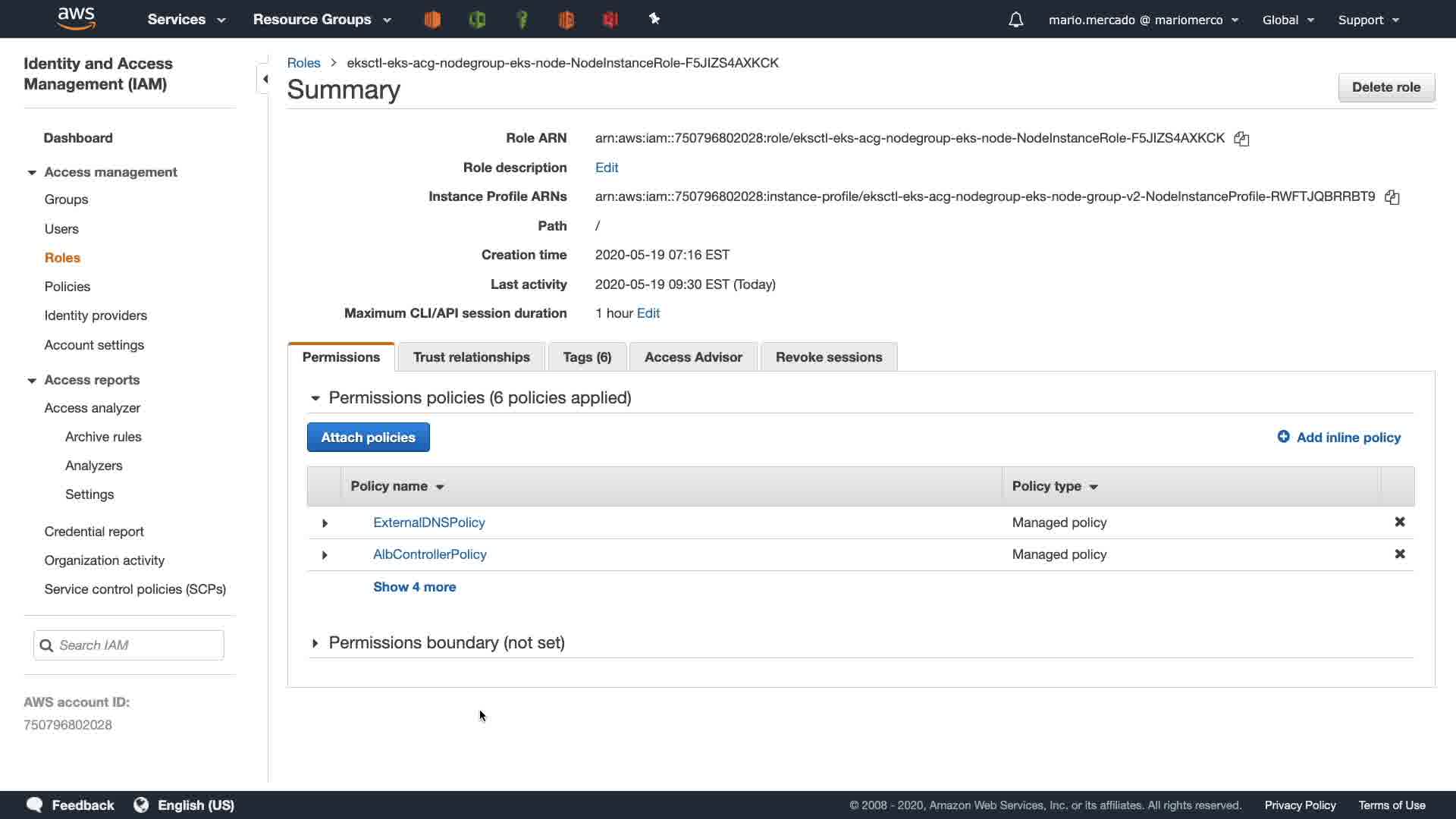The image size is (1456, 819).
Task: Switch to the Trust relationships tab
Action: click(471, 357)
